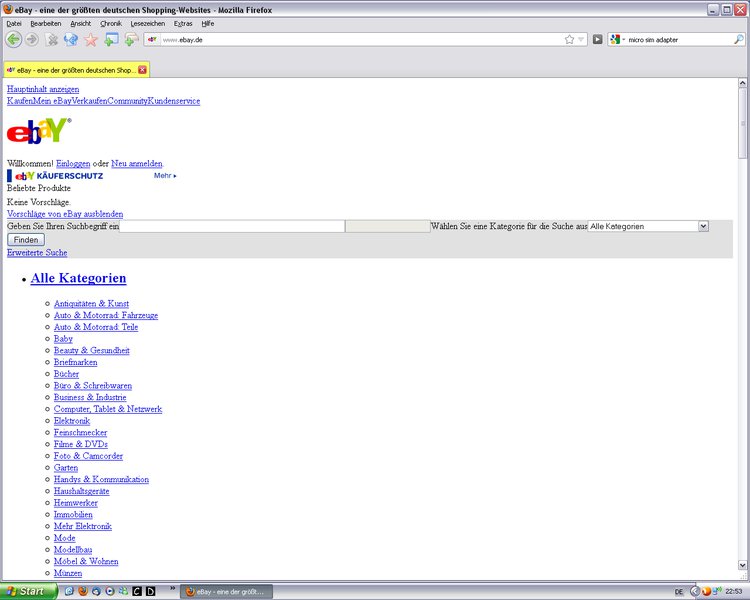This screenshot has width=750, height=600.
Task: Open the Google search engine selector
Action: click(618, 40)
